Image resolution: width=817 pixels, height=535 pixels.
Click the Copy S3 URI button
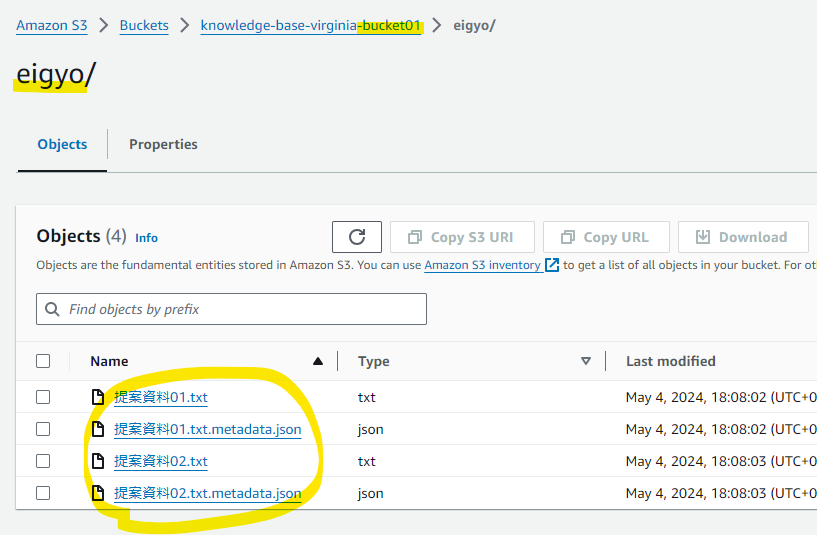click(x=462, y=237)
